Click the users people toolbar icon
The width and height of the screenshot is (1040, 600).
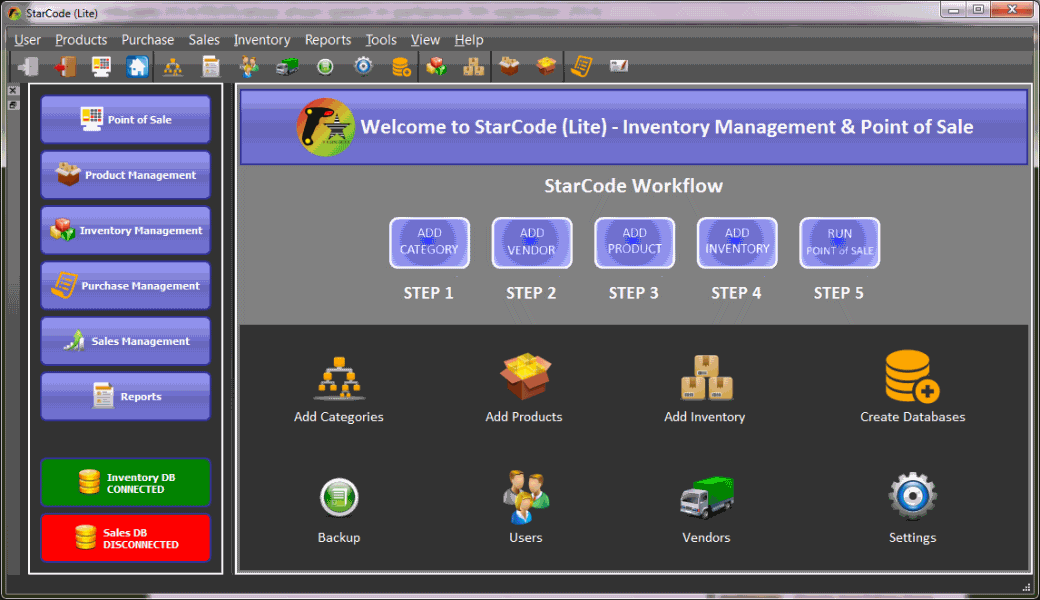click(x=249, y=66)
